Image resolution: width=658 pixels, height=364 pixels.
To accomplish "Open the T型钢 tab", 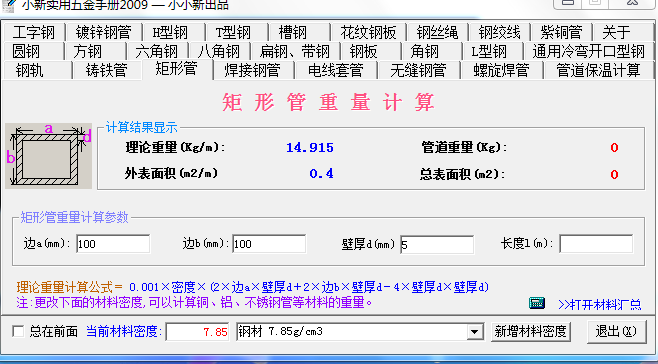I will (236, 32).
